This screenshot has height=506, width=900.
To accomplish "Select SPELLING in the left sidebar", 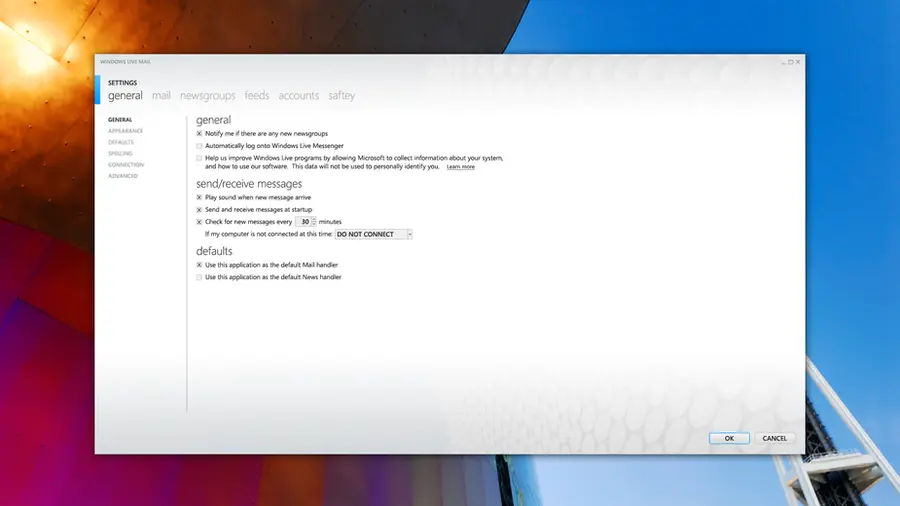I will point(120,153).
